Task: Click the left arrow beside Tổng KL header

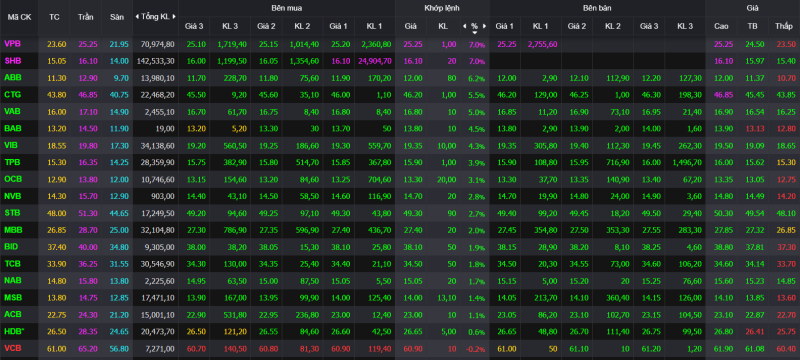Action: [137, 17]
